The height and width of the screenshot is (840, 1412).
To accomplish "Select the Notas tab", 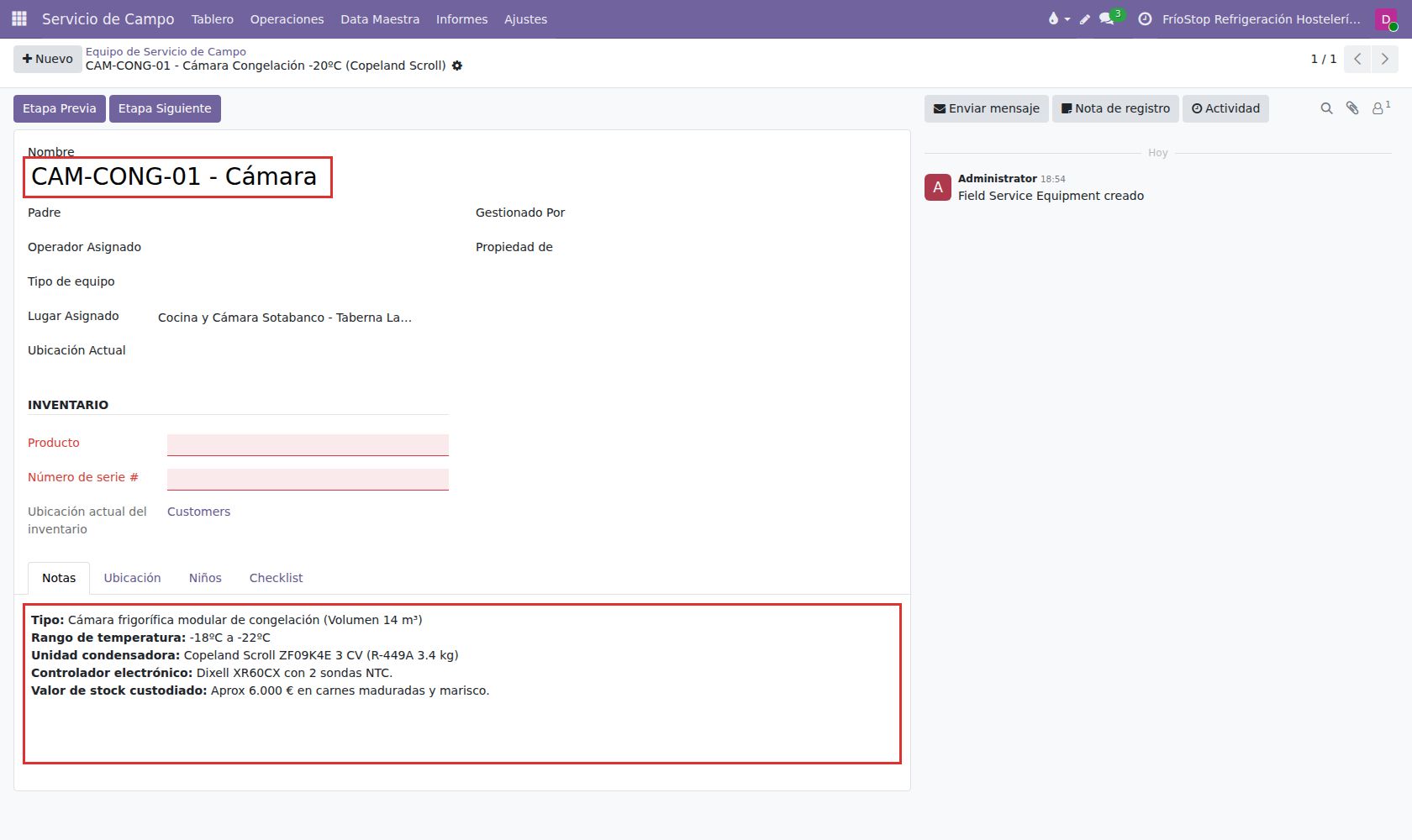I will click(x=59, y=578).
